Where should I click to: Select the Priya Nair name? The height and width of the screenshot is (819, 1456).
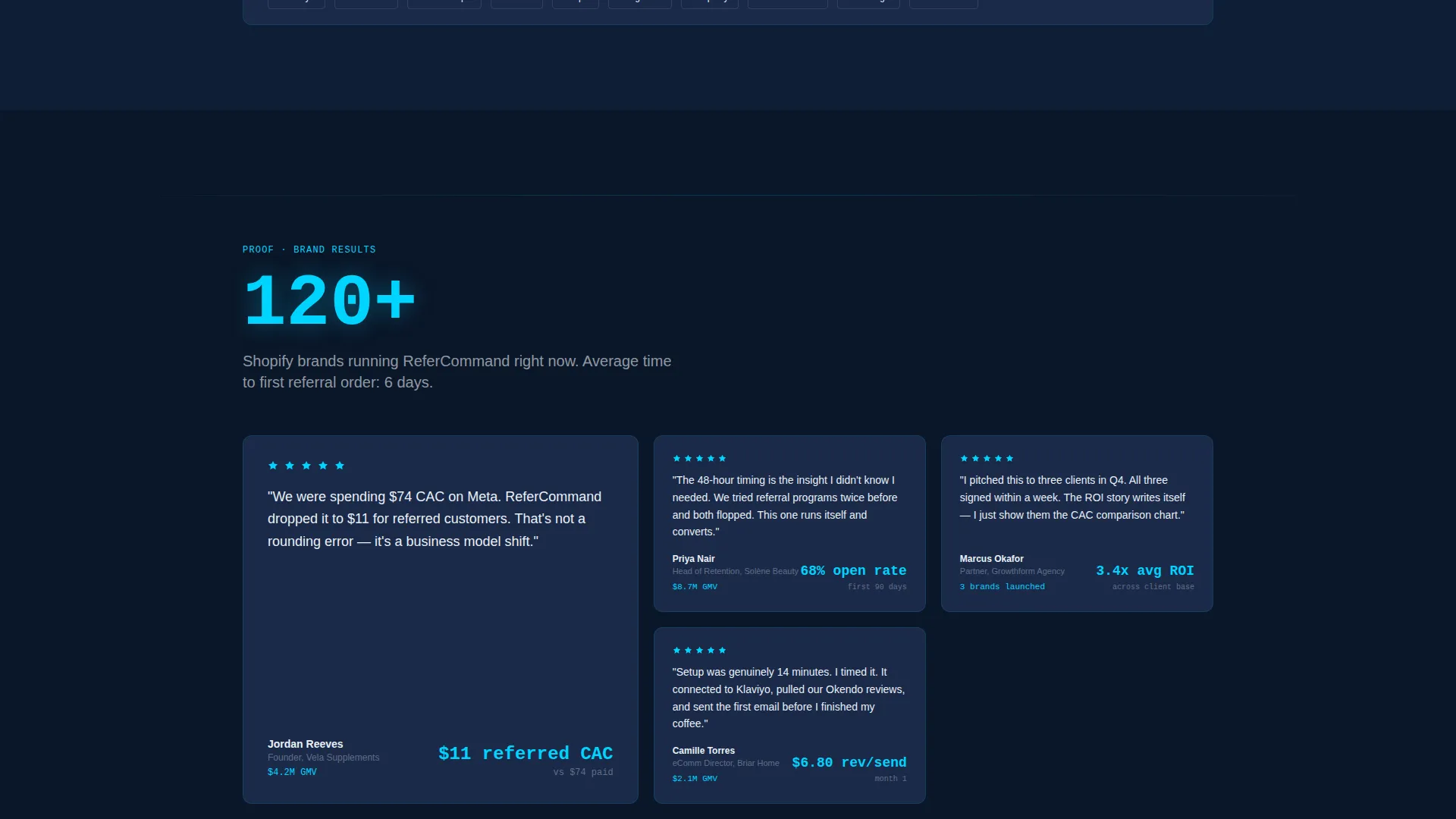pos(693,559)
